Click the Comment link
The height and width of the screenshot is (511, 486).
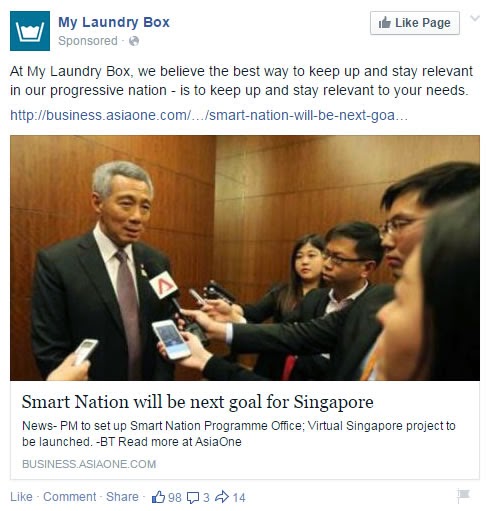coord(69,497)
